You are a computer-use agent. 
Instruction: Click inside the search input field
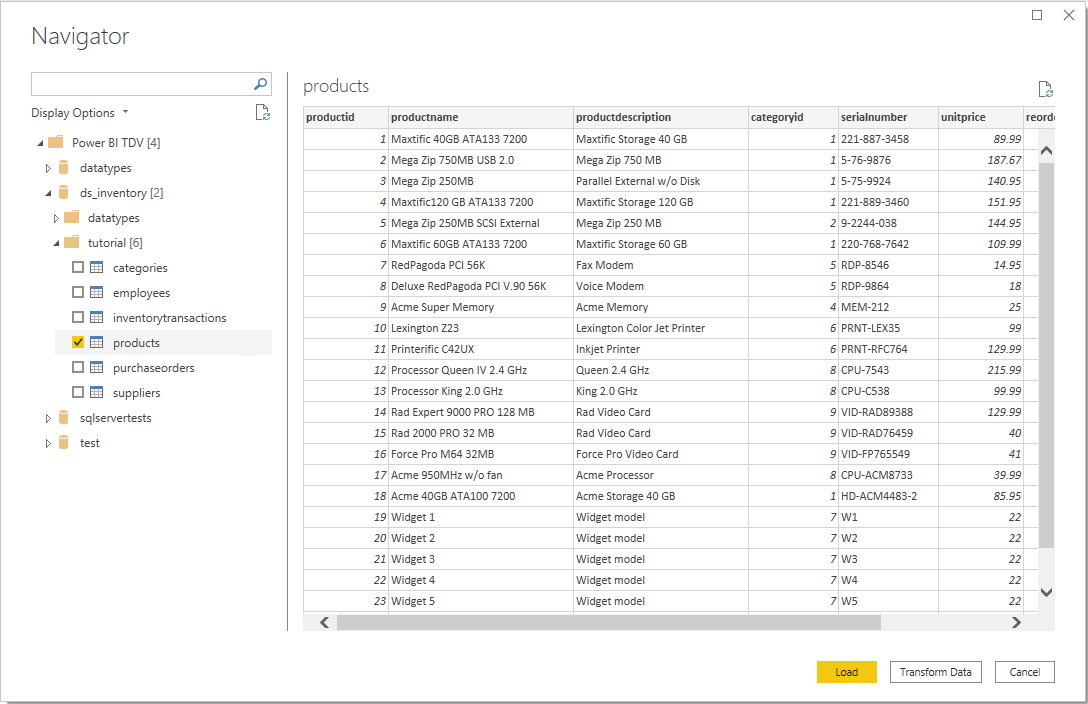click(140, 84)
